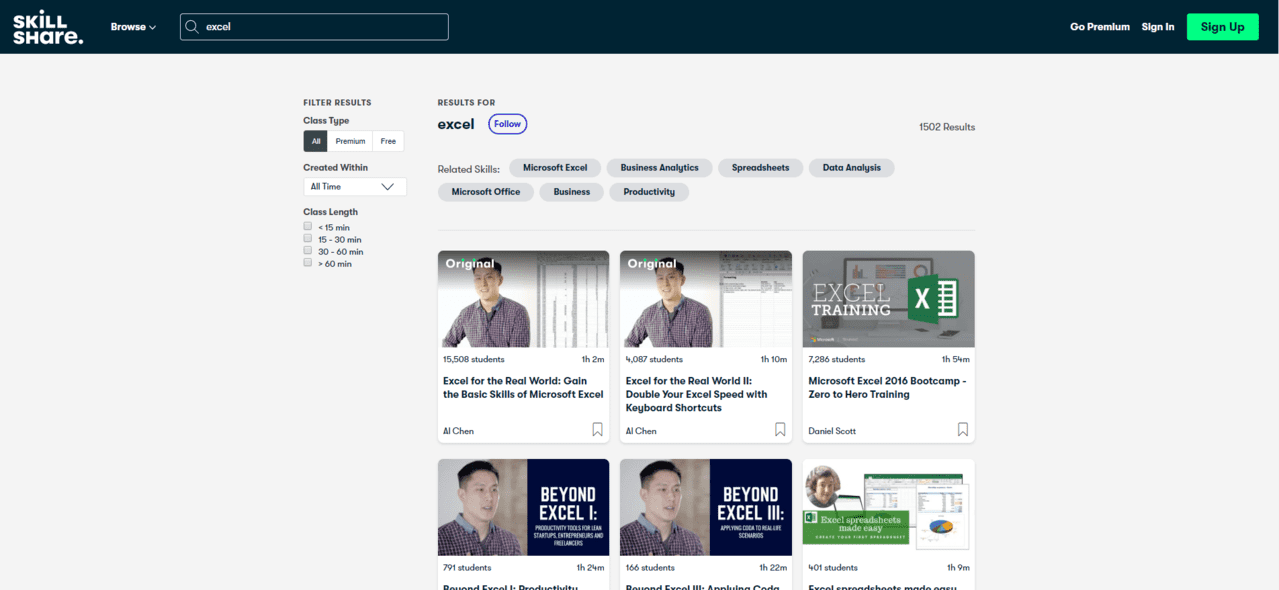Open the Excel spreadsheets made easy thumbnail
The height and width of the screenshot is (590, 1279).
click(x=889, y=507)
